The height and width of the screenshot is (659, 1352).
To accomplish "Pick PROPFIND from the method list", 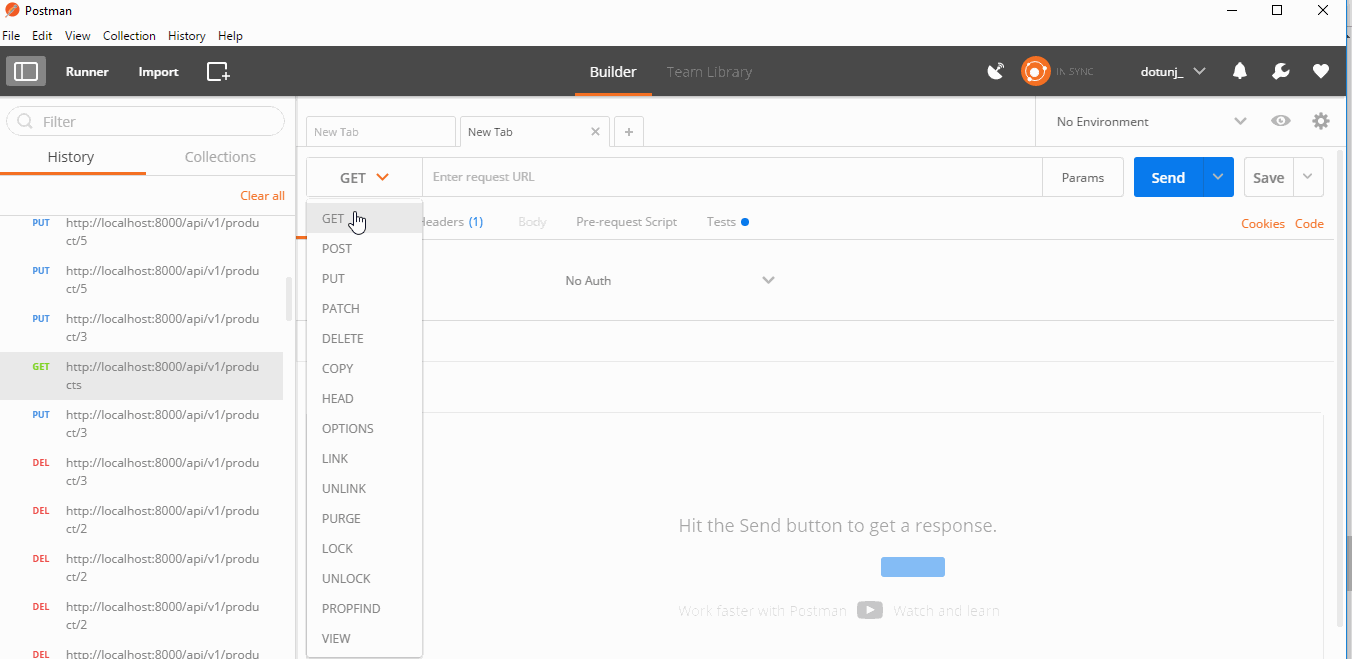I will click(x=364, y=608).
